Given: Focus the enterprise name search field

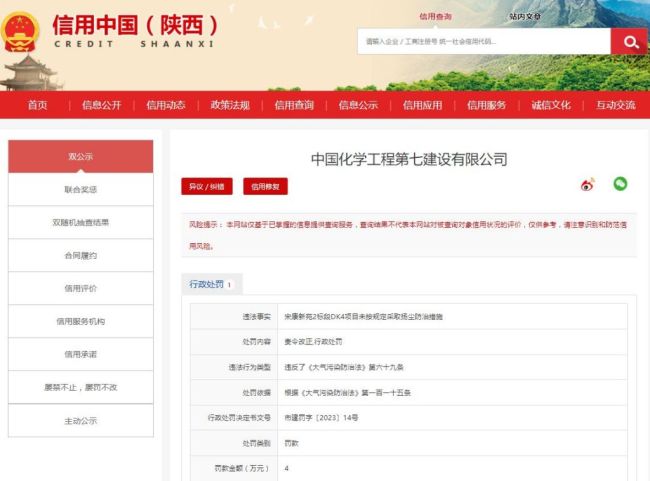Looking at the screenshot, I should [484, 41].
